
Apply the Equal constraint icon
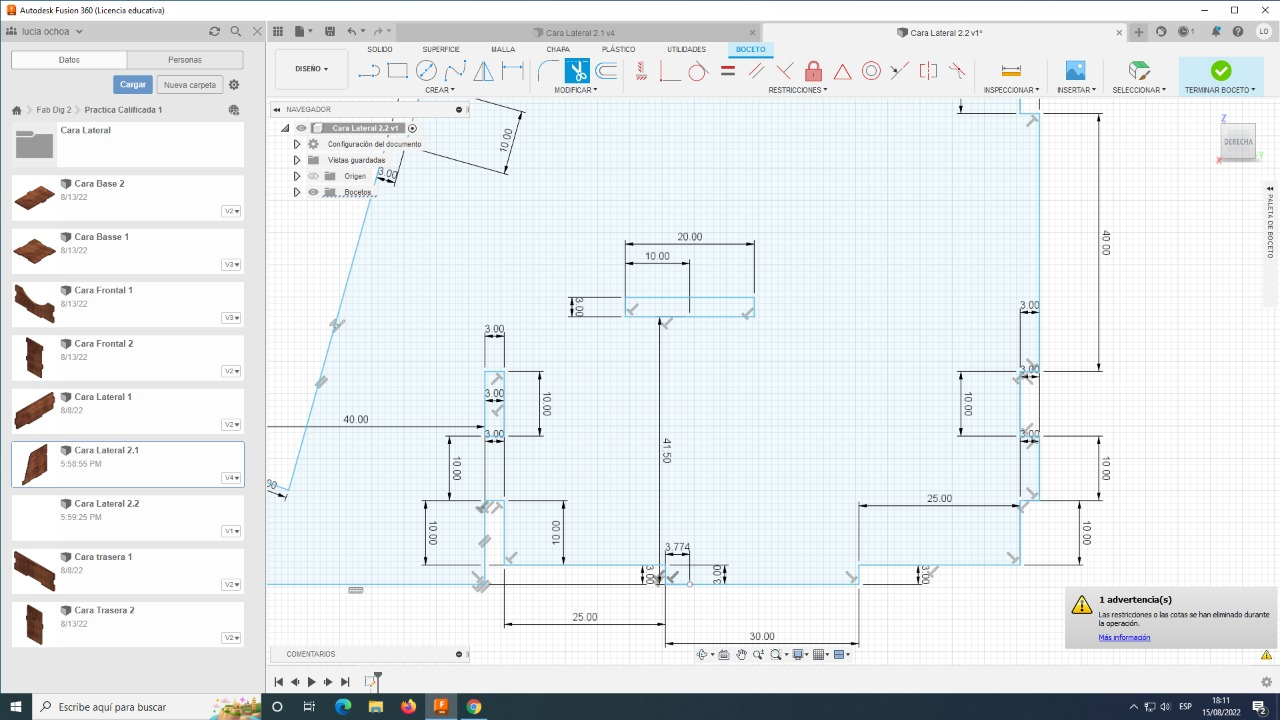pos(727,71)
